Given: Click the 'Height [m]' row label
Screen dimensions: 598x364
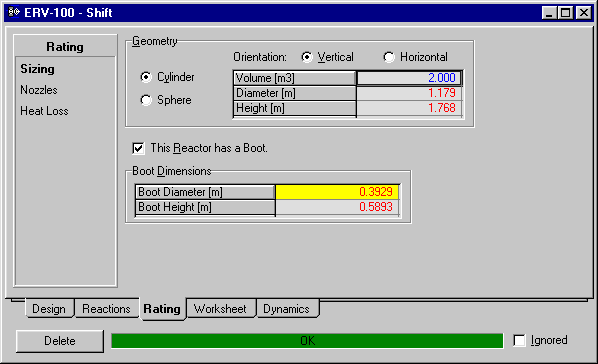Looking at the screenshot, I should [x=295, y=108].
